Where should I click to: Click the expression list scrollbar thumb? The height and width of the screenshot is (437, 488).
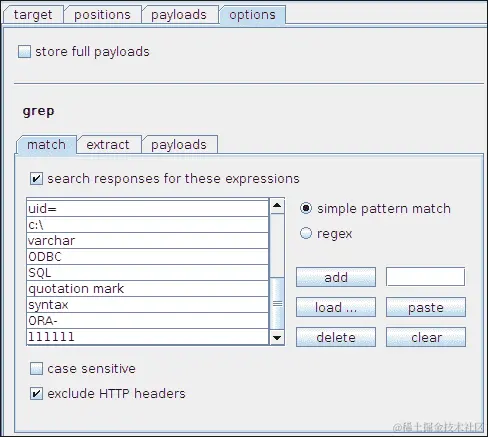pyautogui.click(x=277, y=303)
